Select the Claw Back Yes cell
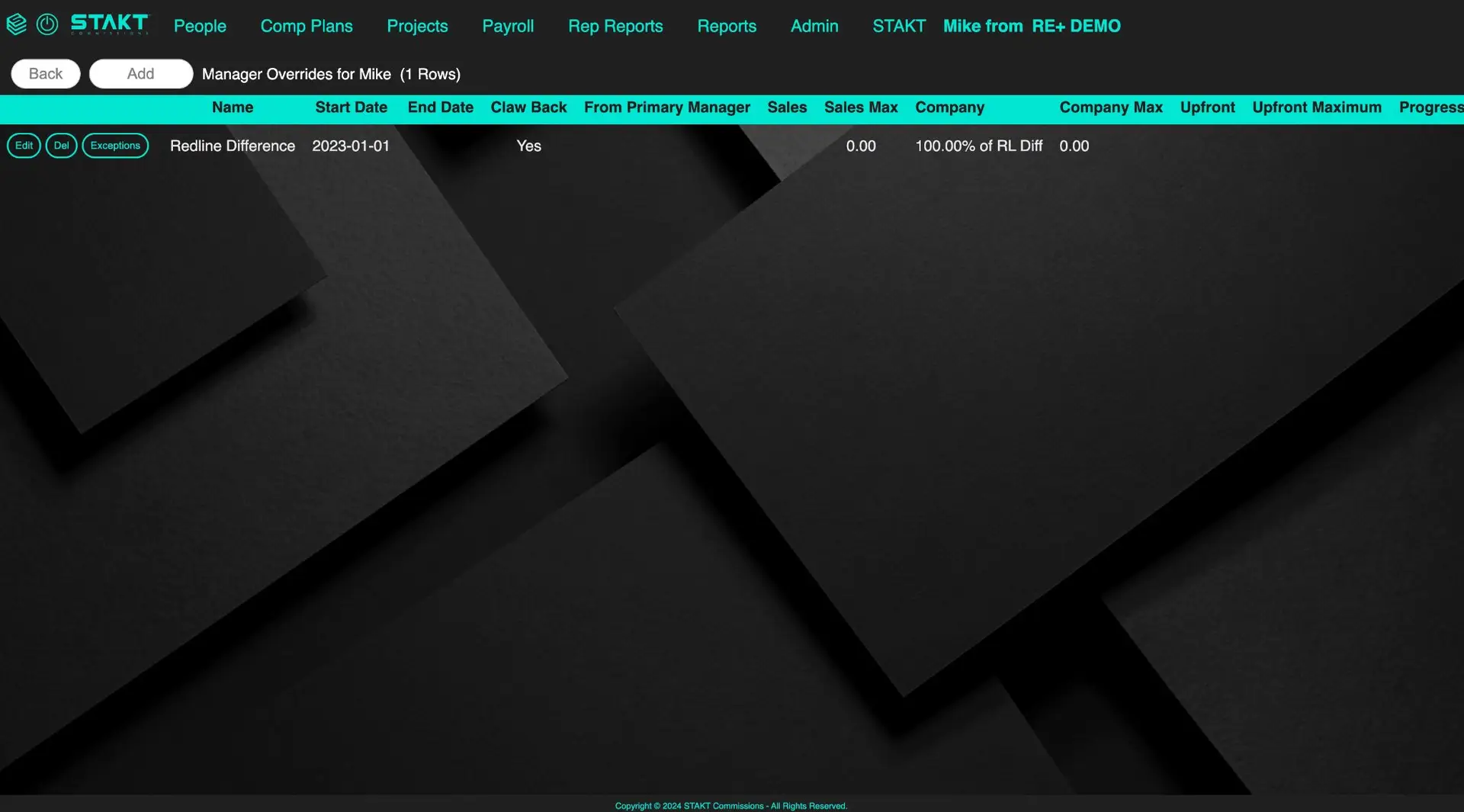The image size is (1464, 812). point(528,146)
